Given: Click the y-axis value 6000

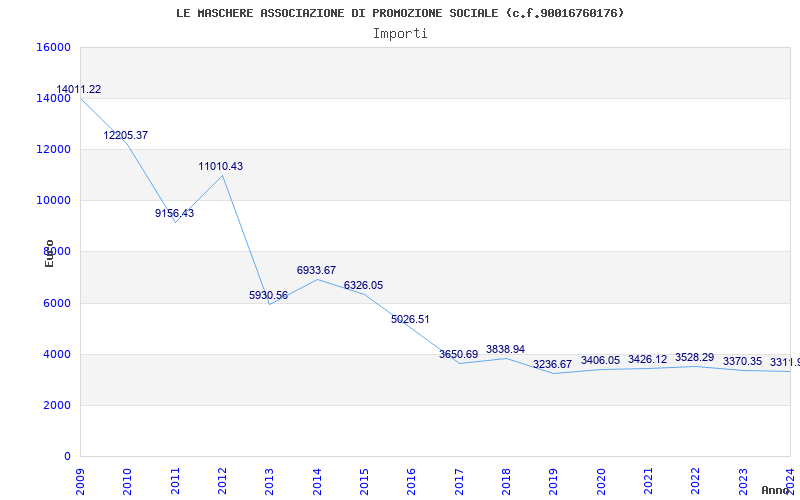Looking at the screenshot, I should pyautogui.click(x=57, y=303).
